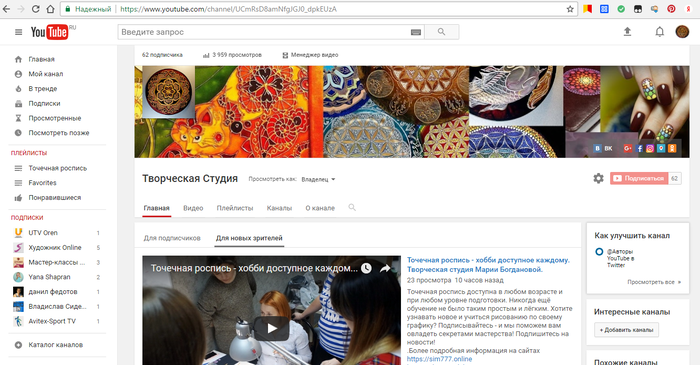The image size is (700, 365).
Task: Open the 'Точечная роспись' playlist
Action: coord(58,168)
